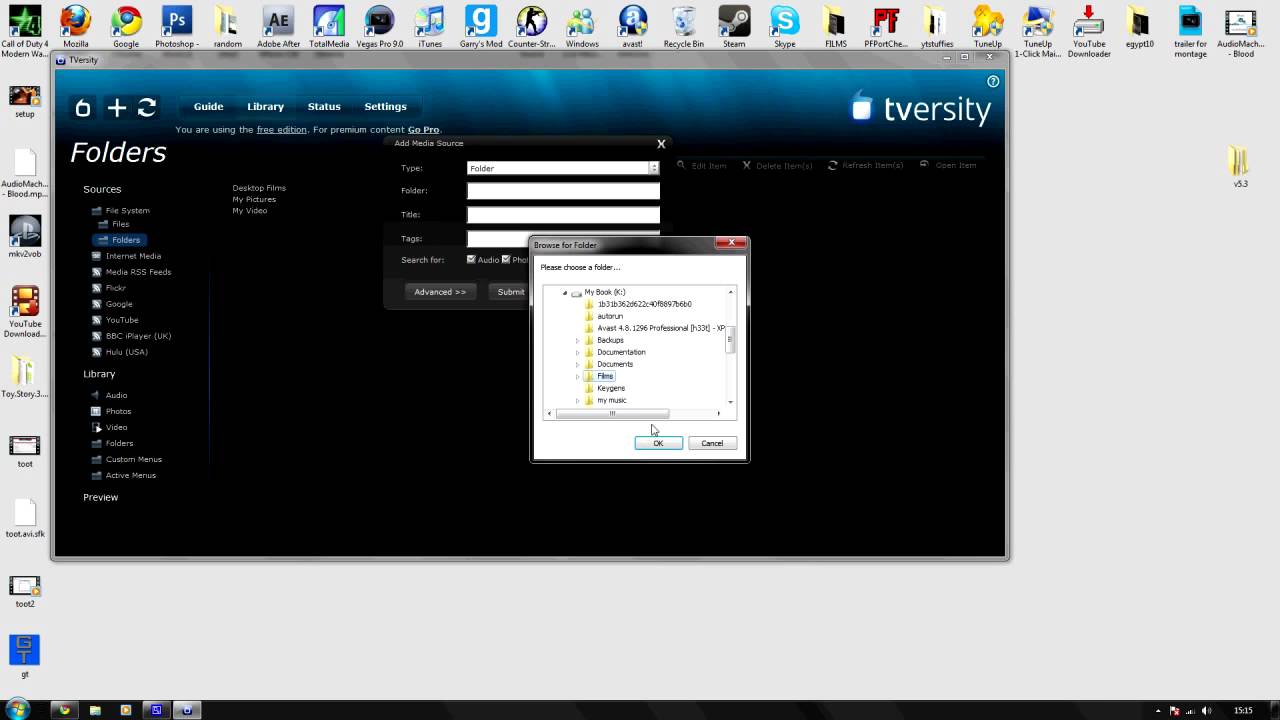1280x720 pixels.
Task: Open the Type dropdown showing Folder
Action: pos(563,168)
